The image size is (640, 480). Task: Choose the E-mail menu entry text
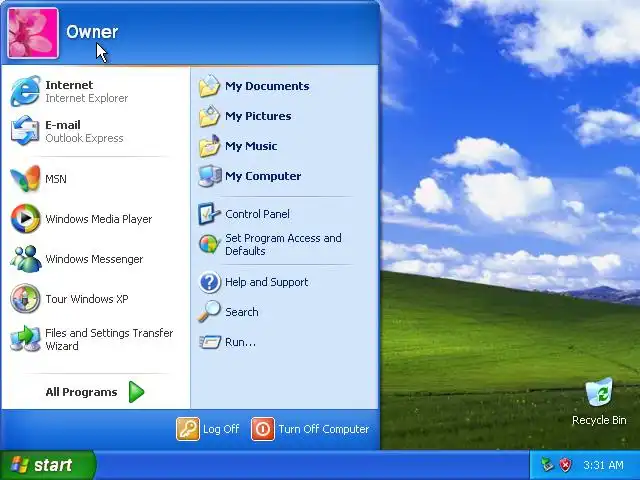(x=63, y=125)
